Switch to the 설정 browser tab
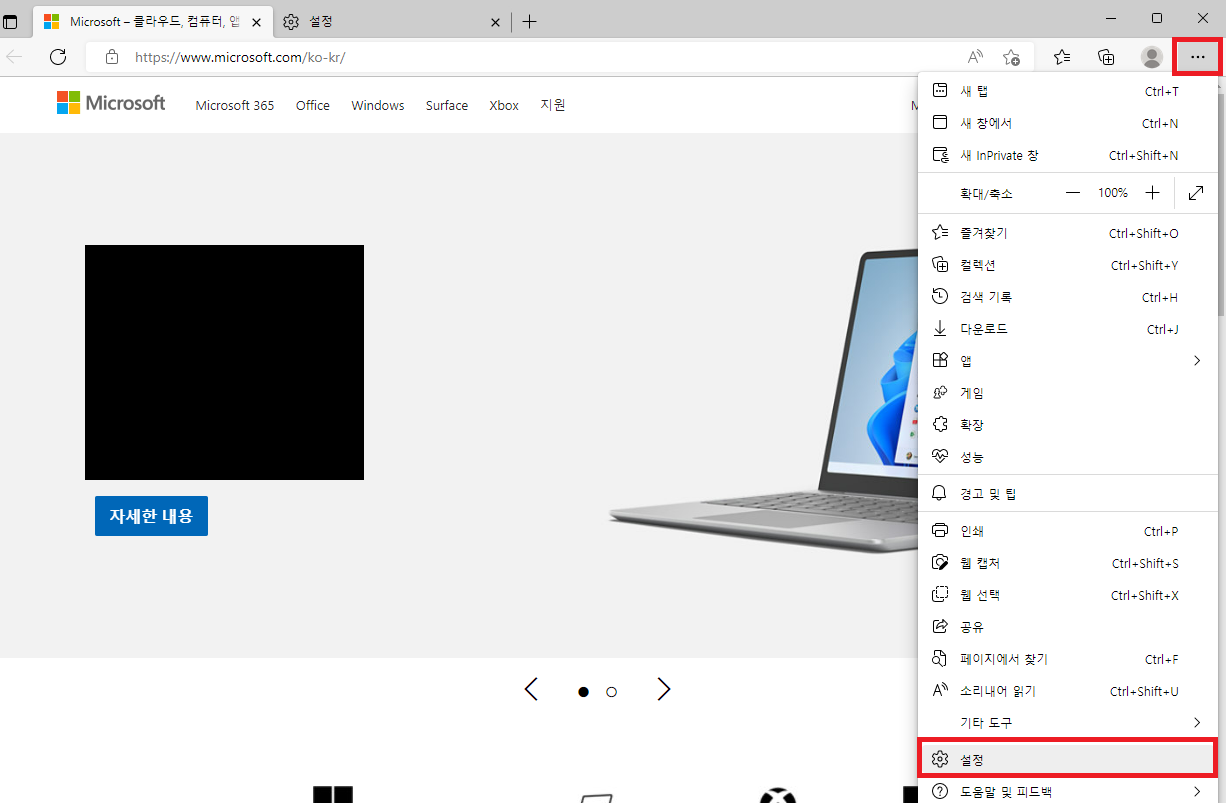The width and height of the screenshot is (1226, 803). click(x=391, y=22)
